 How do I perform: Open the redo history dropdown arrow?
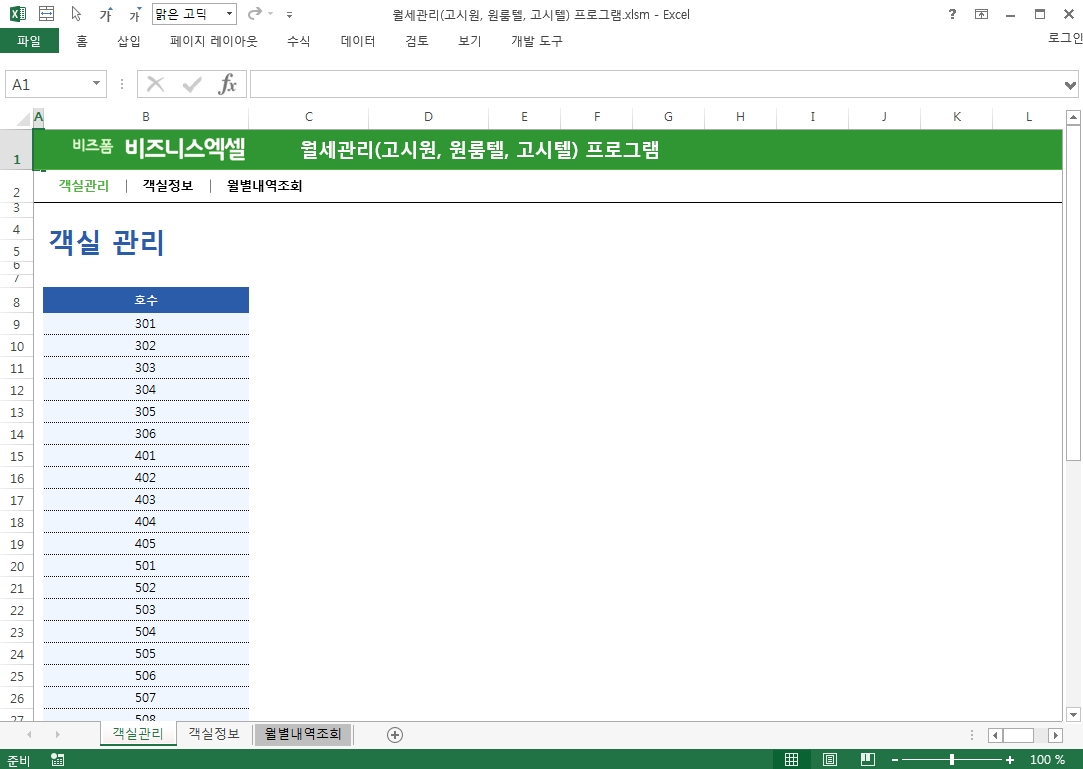pyautogui.click(x=271, y=14)
